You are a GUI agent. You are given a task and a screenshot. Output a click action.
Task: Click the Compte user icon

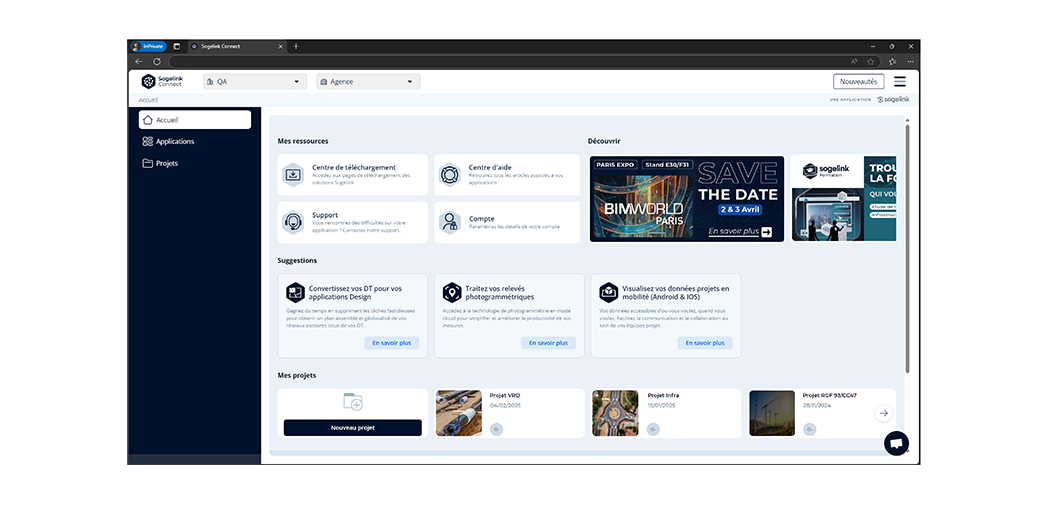450,222
